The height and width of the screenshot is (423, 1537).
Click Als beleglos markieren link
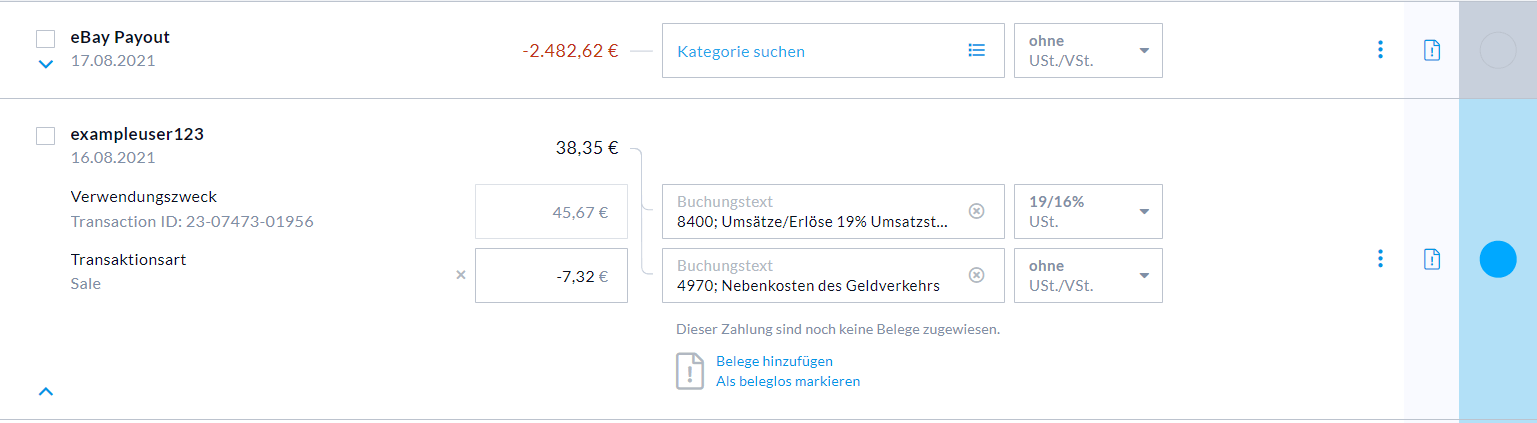coord(788,381)
